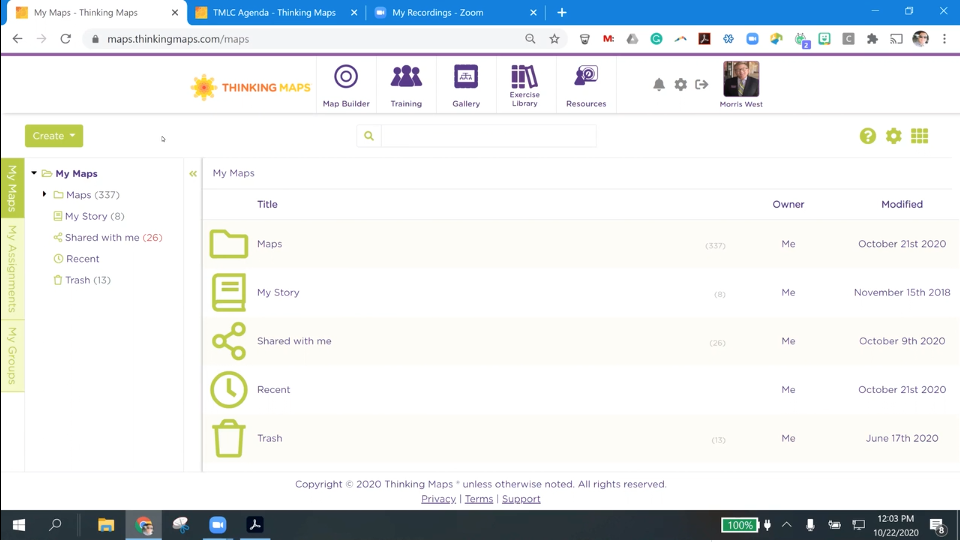The width and height of the screenshot is (960, 542).
Task: Open the Trash bin icon in list
Action: pyautogui.click(x=228, y=438)
